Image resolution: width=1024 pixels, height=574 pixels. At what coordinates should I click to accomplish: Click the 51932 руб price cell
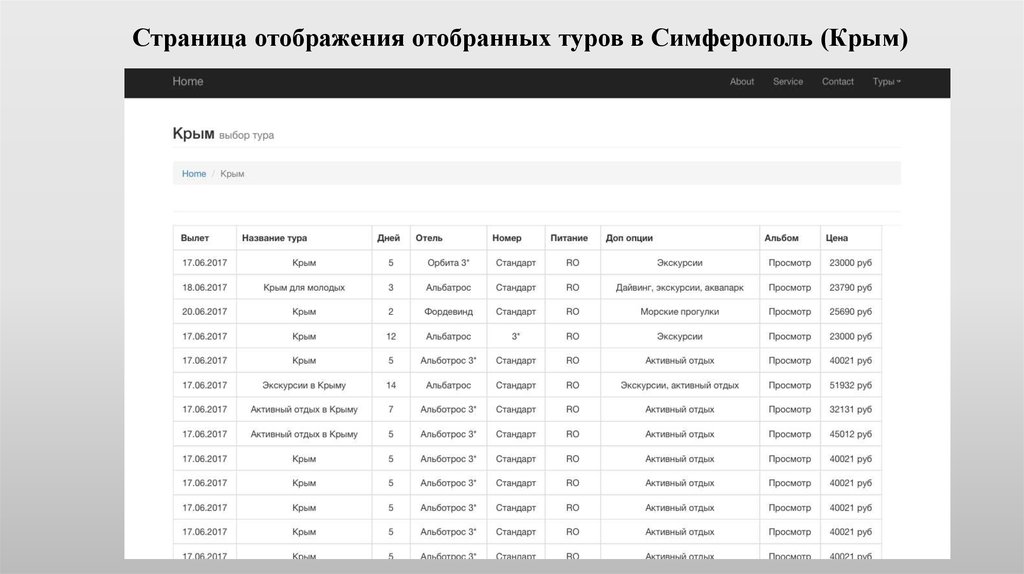click(850, 385)
